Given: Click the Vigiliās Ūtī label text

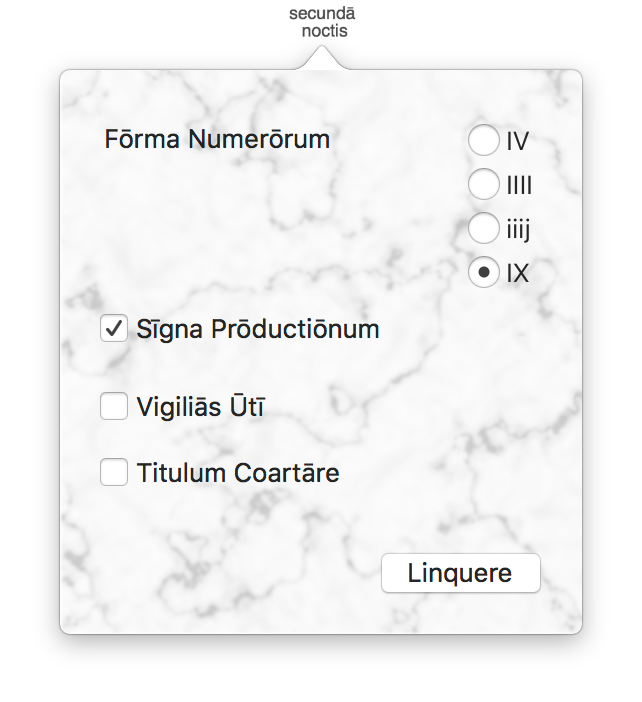Looking at the screenshot, I should click(x=201, y=407).
